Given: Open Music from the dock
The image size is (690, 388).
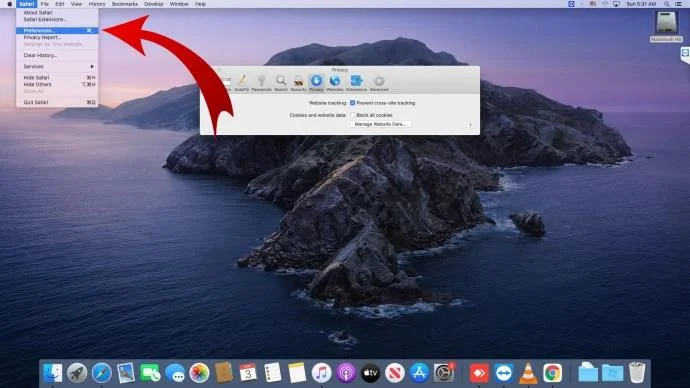Looking at the screenshot, I should (322, 373).
